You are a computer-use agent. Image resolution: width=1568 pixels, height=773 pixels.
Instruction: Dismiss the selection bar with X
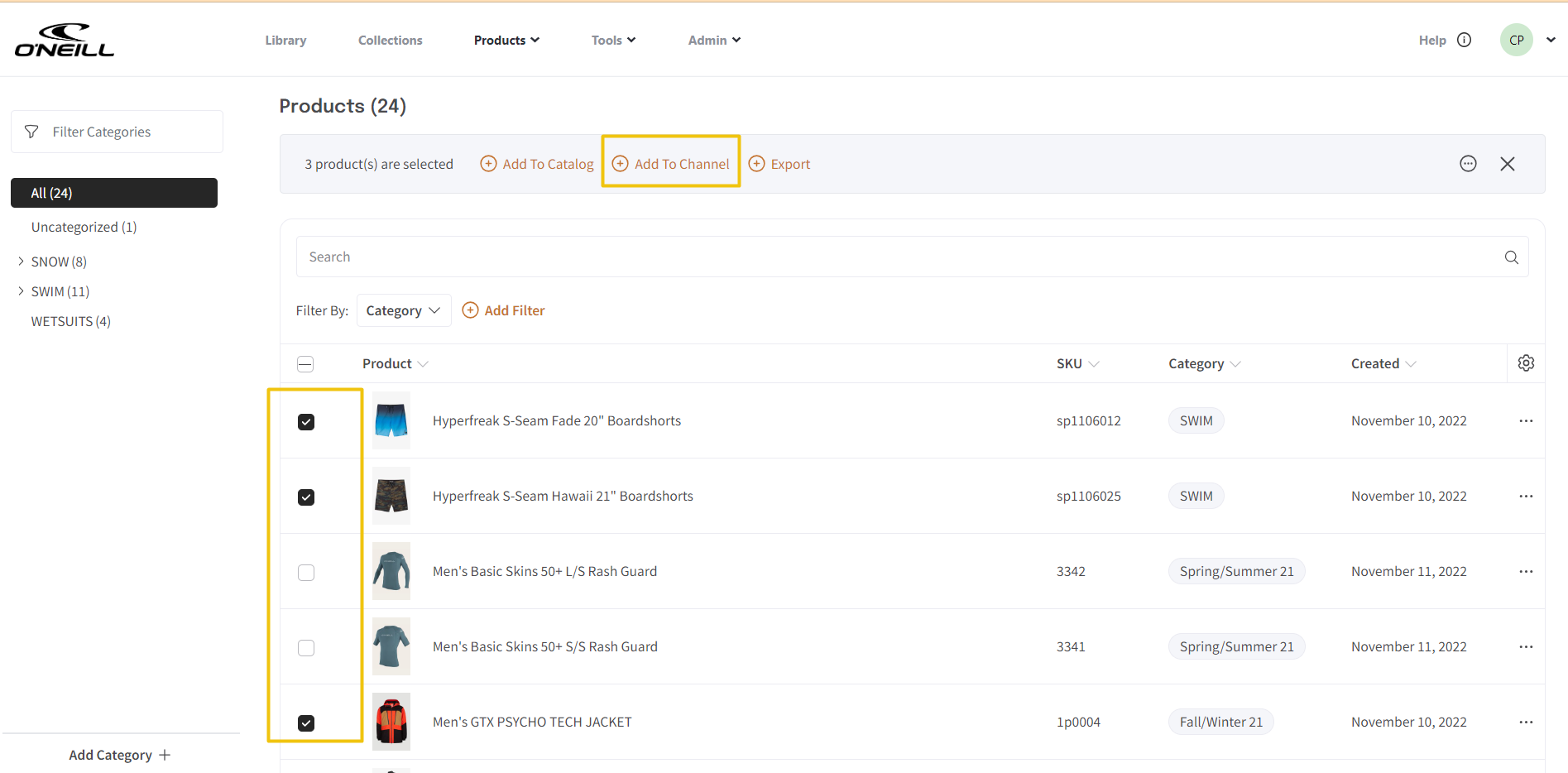[x=1507, y=164]
